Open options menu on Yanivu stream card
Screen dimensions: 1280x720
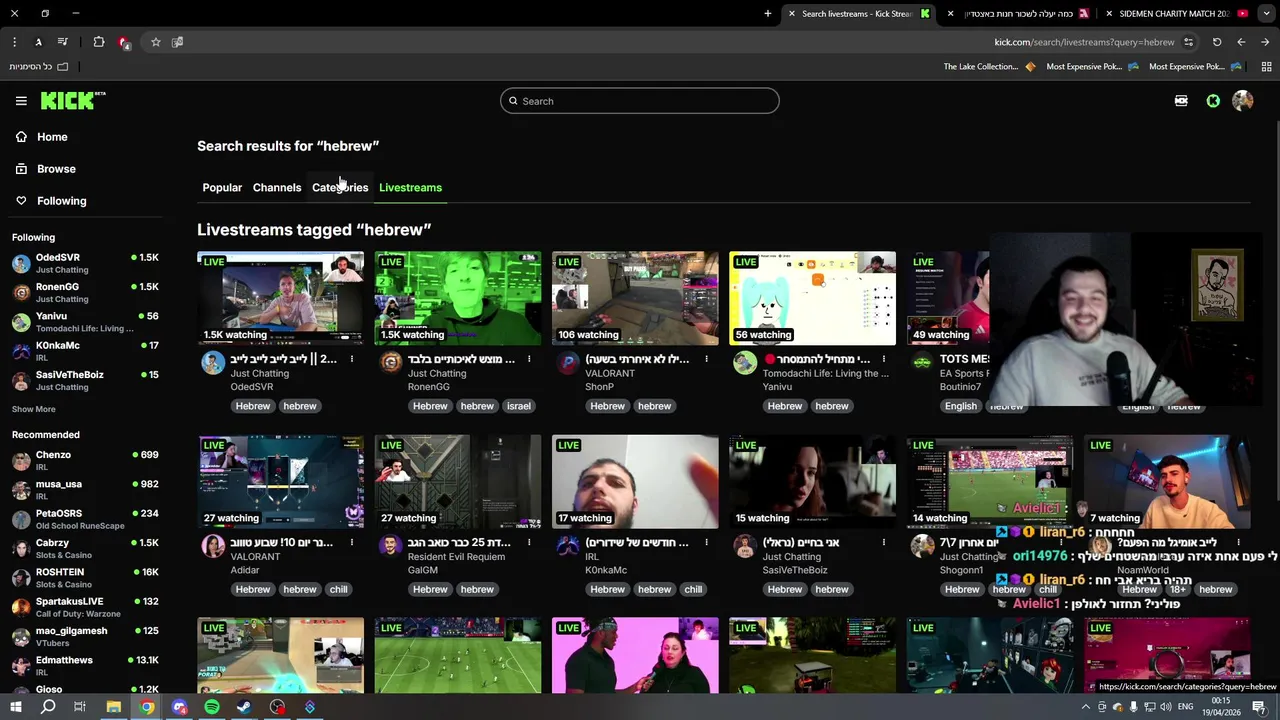pyautogui.click(x=883, y=359)
